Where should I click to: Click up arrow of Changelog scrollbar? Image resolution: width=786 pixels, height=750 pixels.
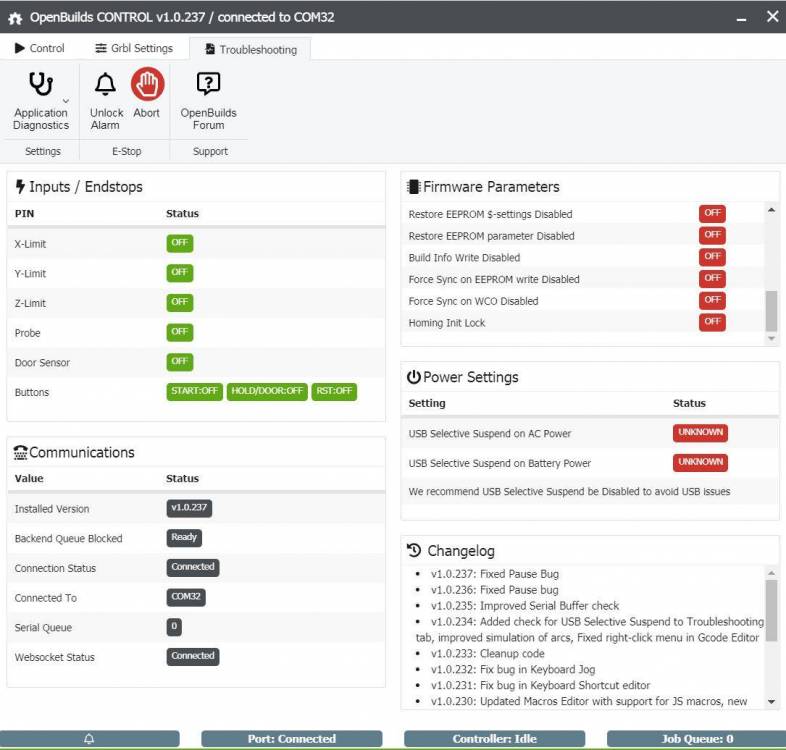pos(771,573)
